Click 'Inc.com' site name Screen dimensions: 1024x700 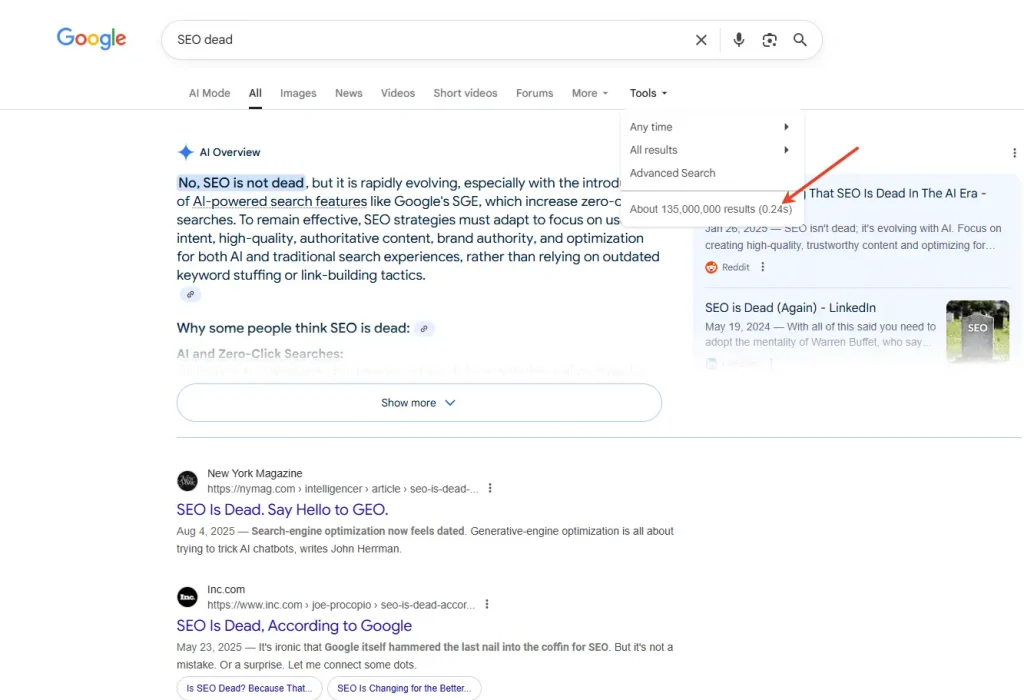(x=226, y=590)
